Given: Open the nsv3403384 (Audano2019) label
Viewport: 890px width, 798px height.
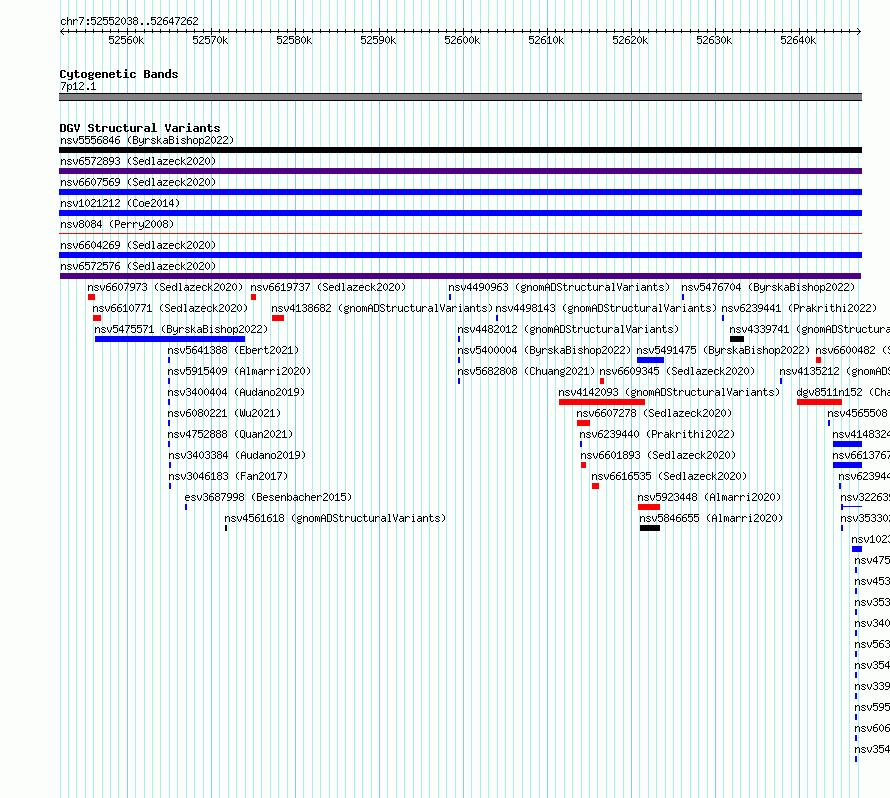Looking at the screenshot, I should (237, 455).
